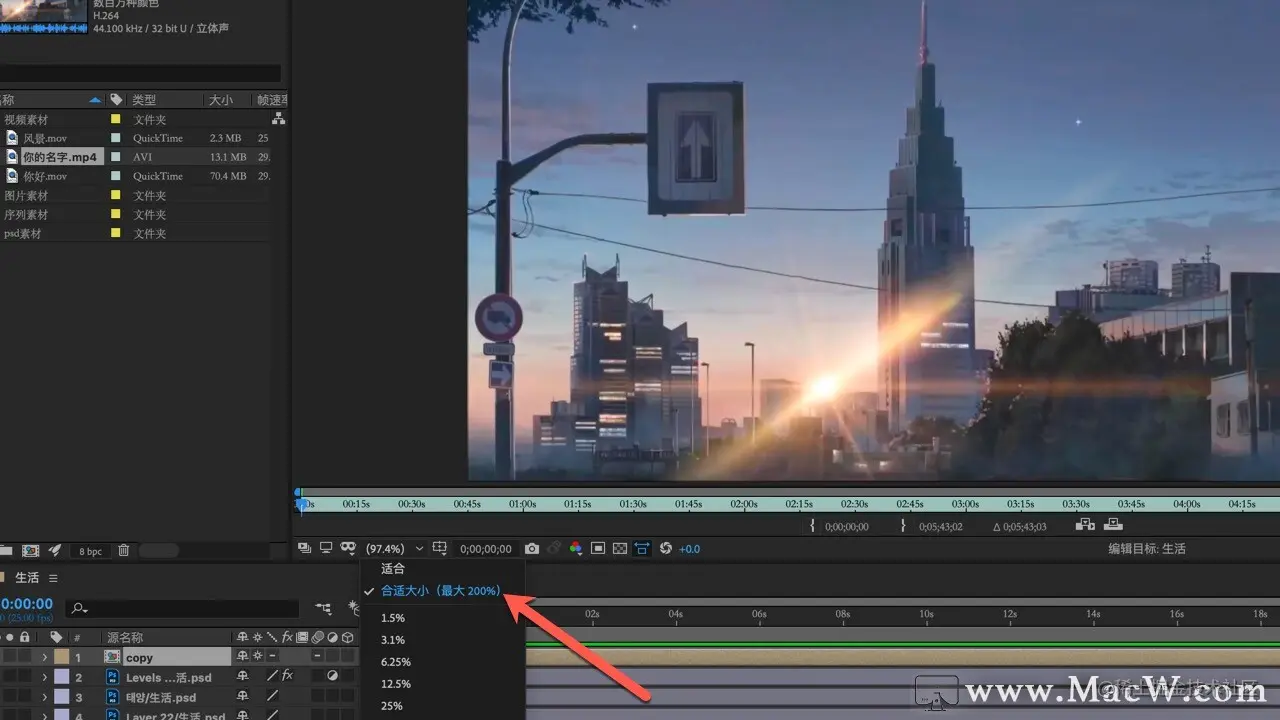
Task: Toggle the transparency grid icon
Action: [x=620, y=549]
